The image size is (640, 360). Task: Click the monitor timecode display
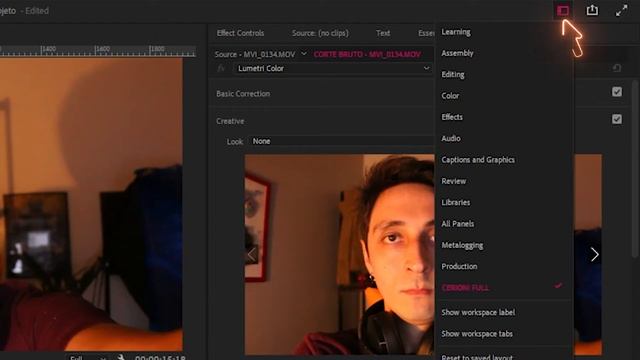point(160,358)
